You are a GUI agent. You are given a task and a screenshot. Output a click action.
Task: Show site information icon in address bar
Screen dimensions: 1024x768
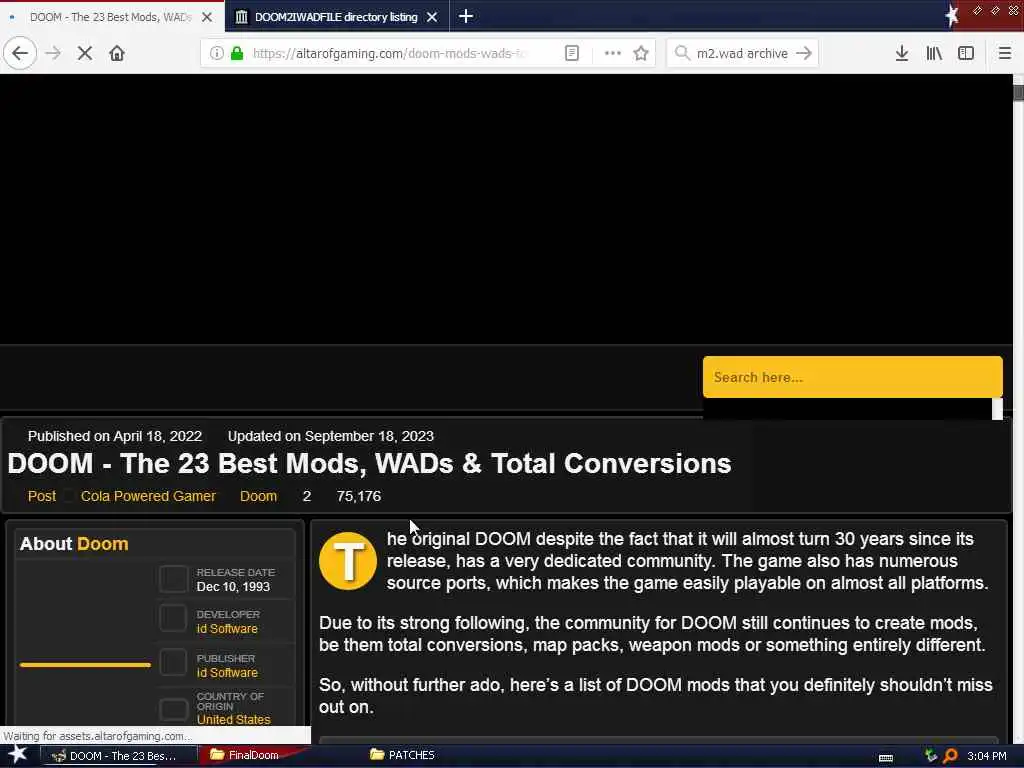click(216, 53)
